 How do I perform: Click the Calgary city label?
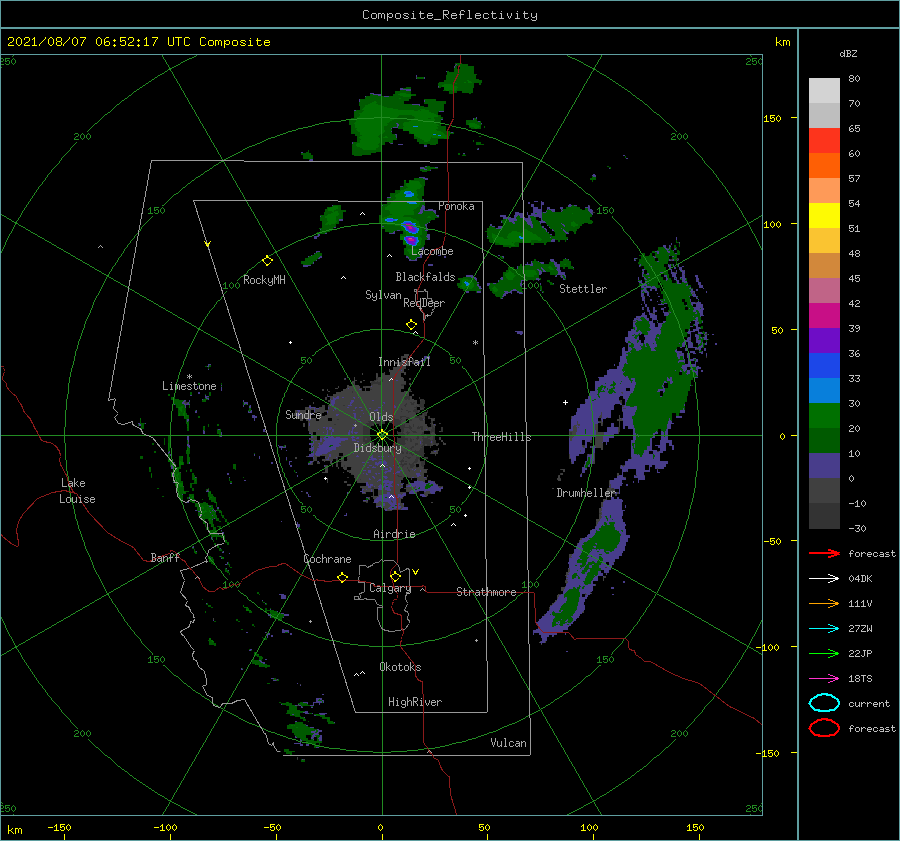(390, 588)
